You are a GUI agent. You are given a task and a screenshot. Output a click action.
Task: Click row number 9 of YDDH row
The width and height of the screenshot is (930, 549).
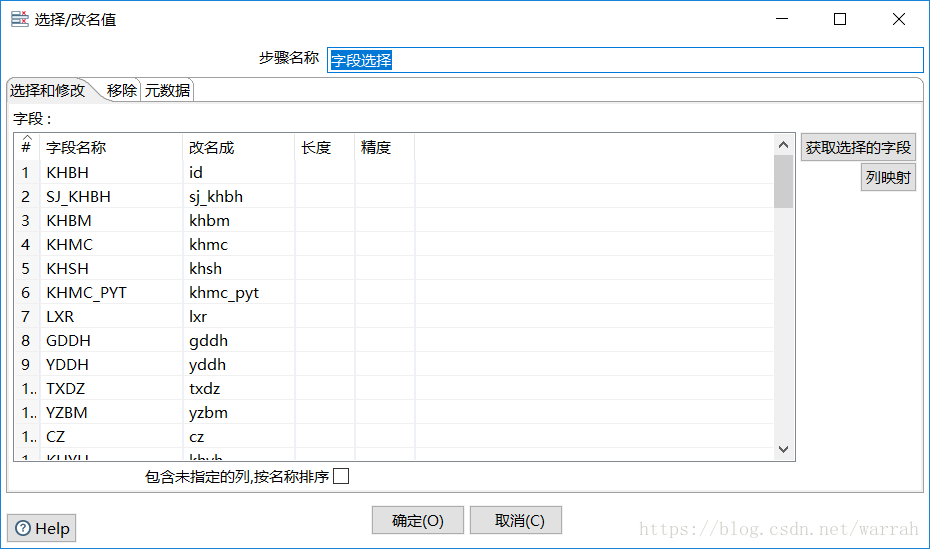click(x=26, y=364)
